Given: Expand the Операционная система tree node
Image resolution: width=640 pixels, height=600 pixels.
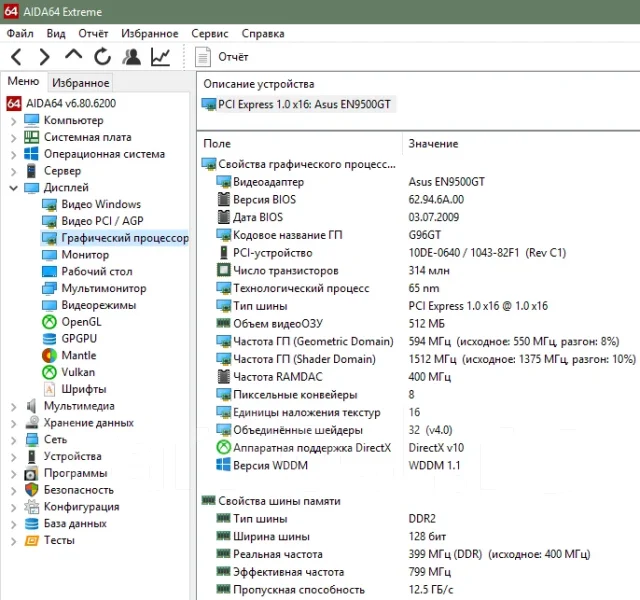Looking at the screenshot, I should tap(13, 154).
